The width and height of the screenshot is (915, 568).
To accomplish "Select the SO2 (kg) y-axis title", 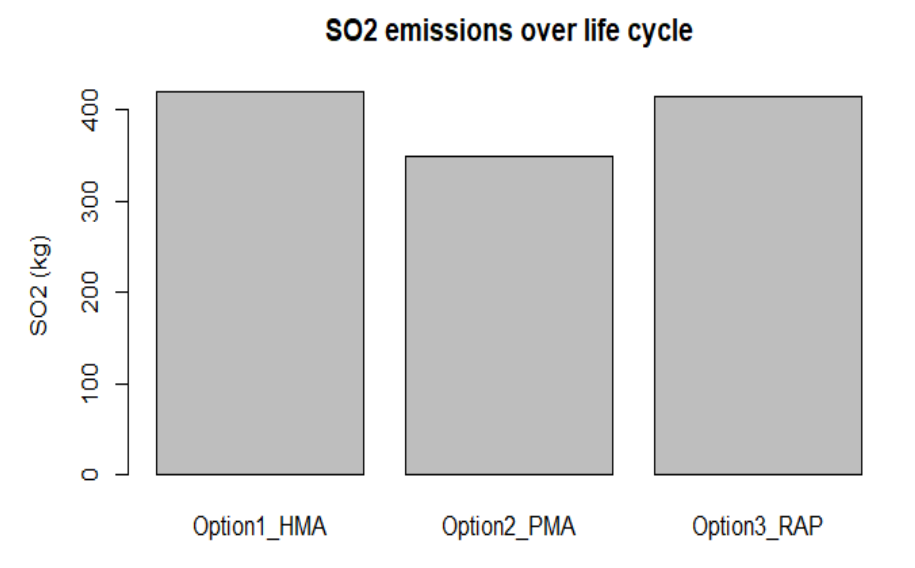I will [x=39, y=285].
